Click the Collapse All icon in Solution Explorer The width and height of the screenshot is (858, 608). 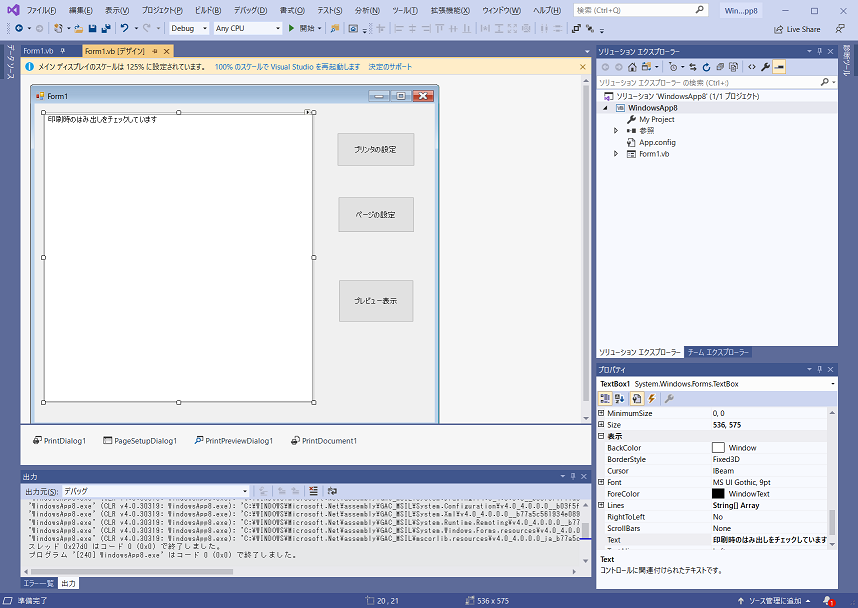[x=720, y=67]
